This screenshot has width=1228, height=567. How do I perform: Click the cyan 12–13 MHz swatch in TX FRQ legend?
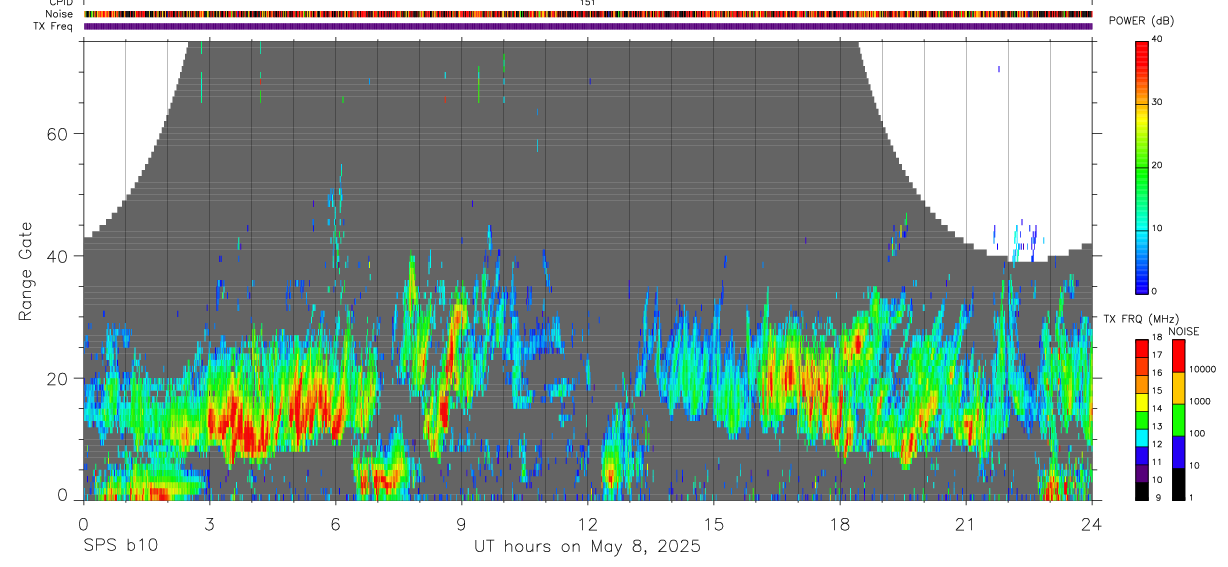pos(1141,437)
